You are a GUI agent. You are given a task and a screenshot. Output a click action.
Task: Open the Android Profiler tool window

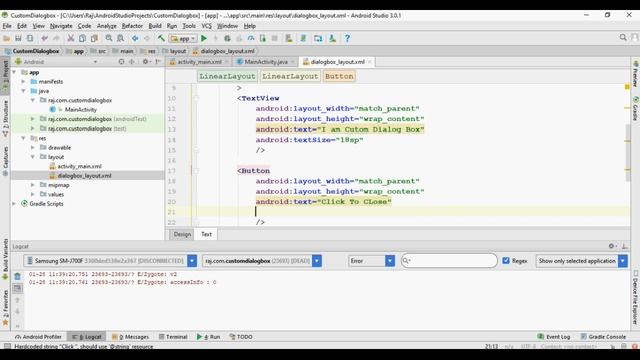pyautogui.click(x=38, y=337)
